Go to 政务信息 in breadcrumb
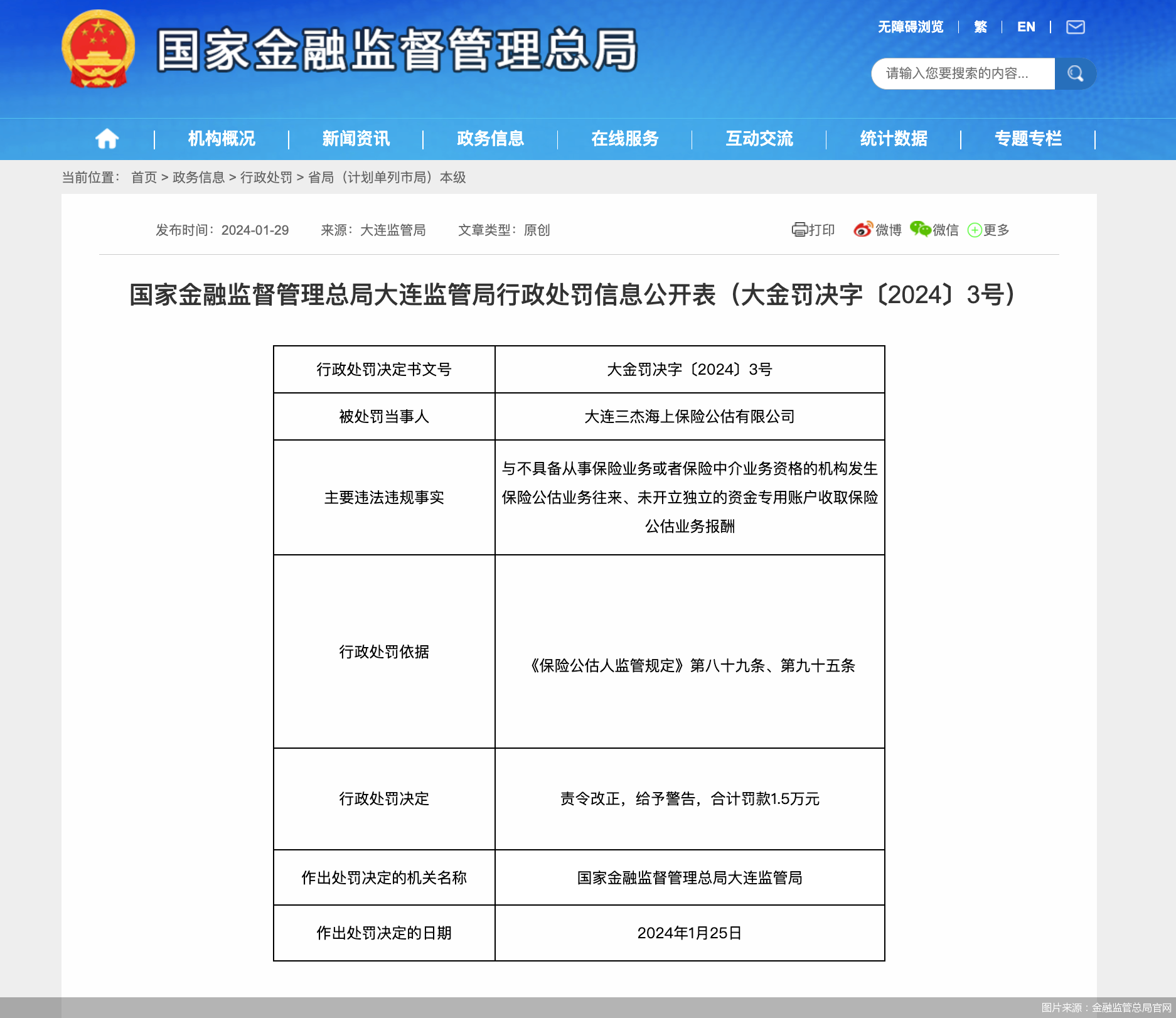The width and height of the screenshot is (1176, 1018). [x=198, y=178]
